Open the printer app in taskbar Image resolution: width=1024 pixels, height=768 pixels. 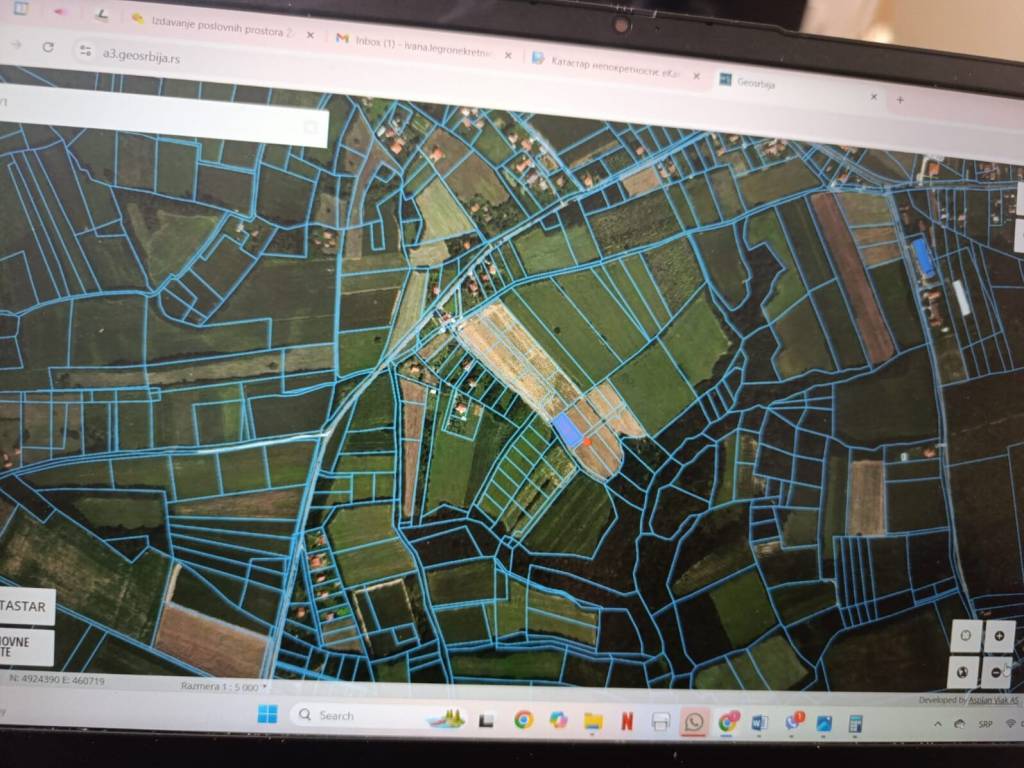coord(660,722)
